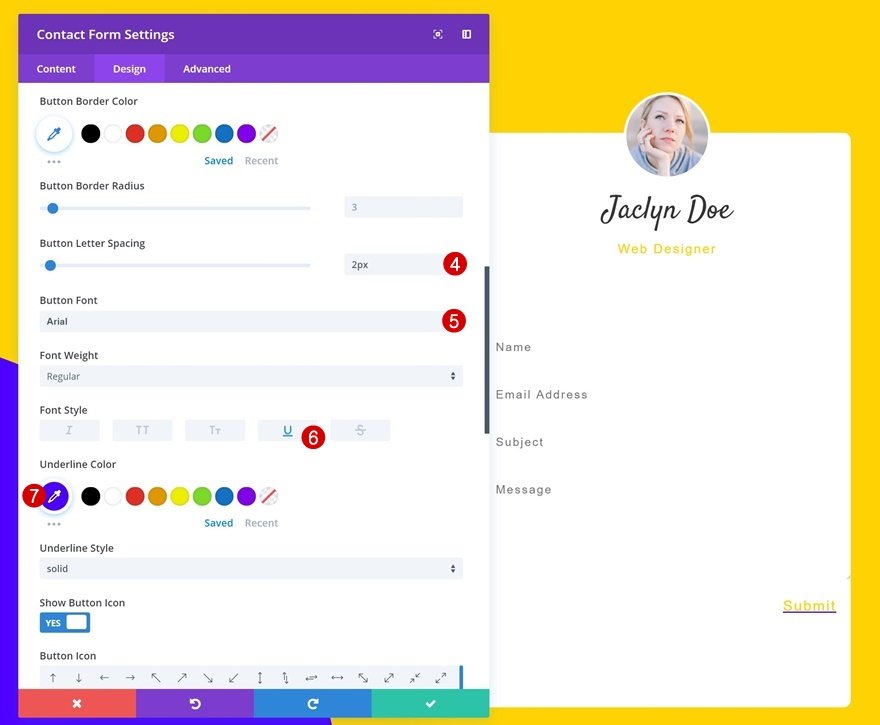Image resolution: width=880 pixels, height=725 pixels.
Task: Pick blue swatch for Underline Color
Action: pos(224,496)
